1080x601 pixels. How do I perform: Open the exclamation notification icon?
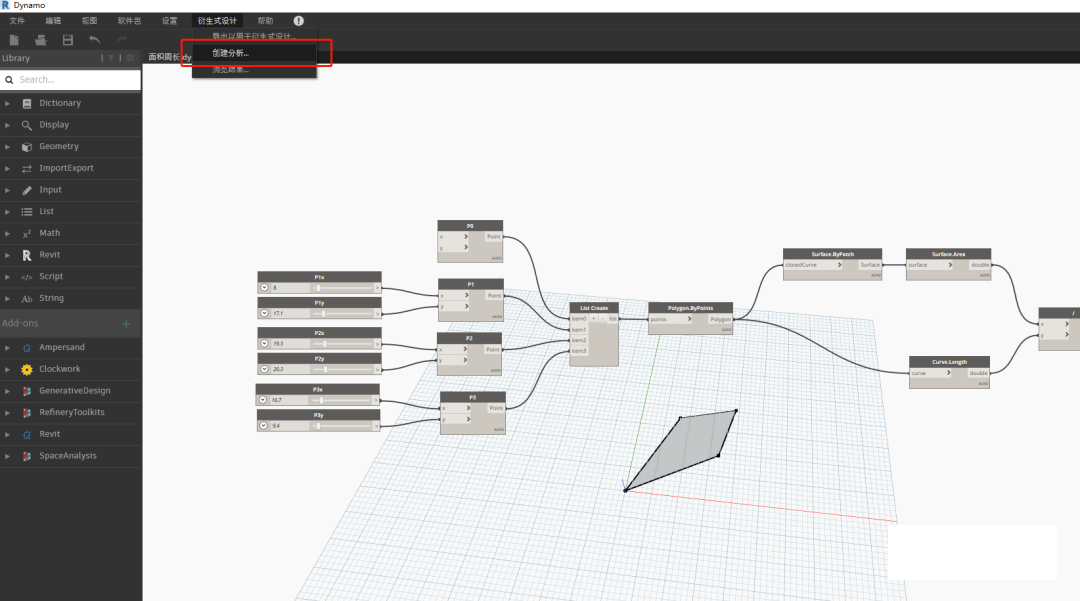tap(298, 21)
